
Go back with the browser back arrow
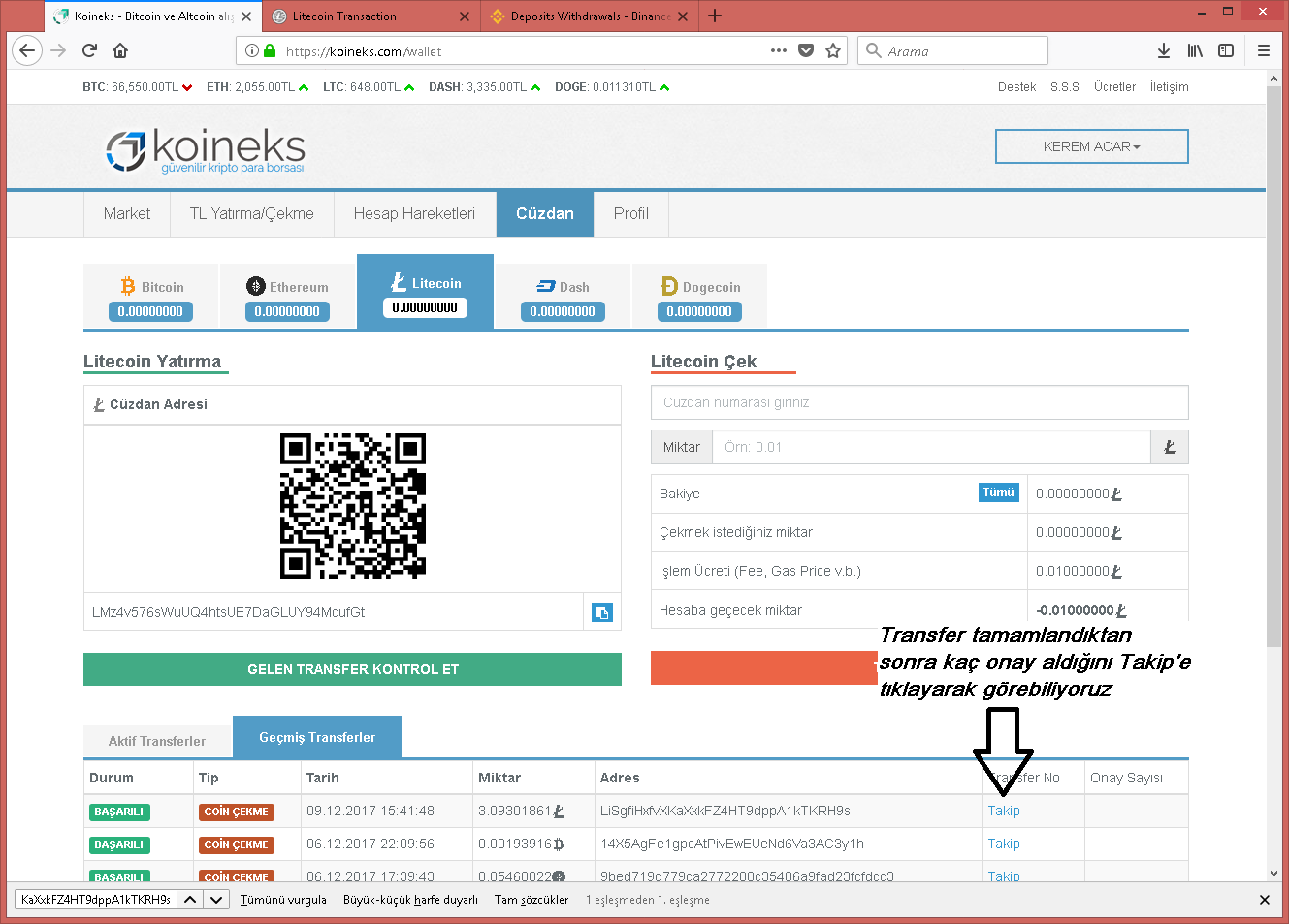[x=27, y=50]
